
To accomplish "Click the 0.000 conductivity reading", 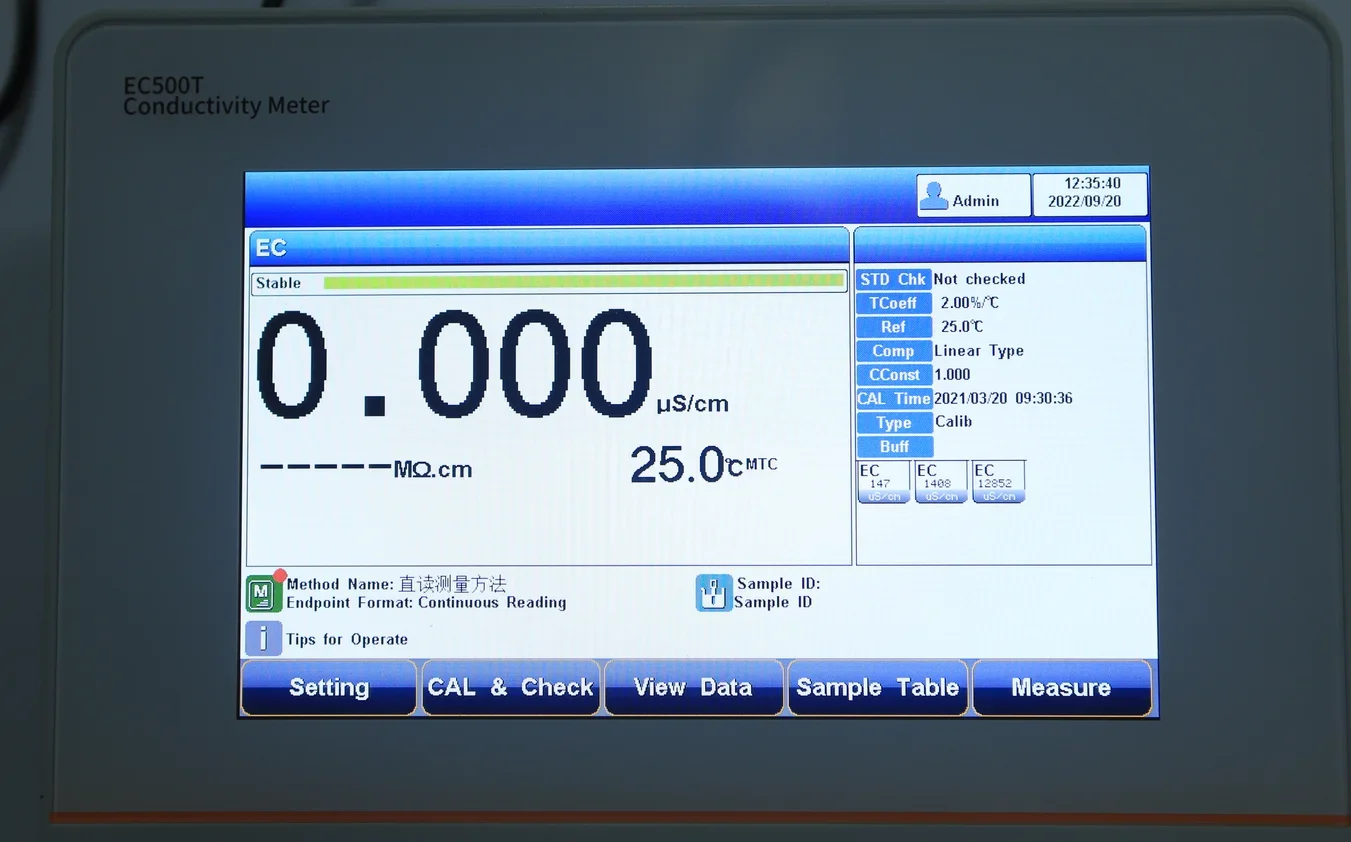I will (455, 364).
